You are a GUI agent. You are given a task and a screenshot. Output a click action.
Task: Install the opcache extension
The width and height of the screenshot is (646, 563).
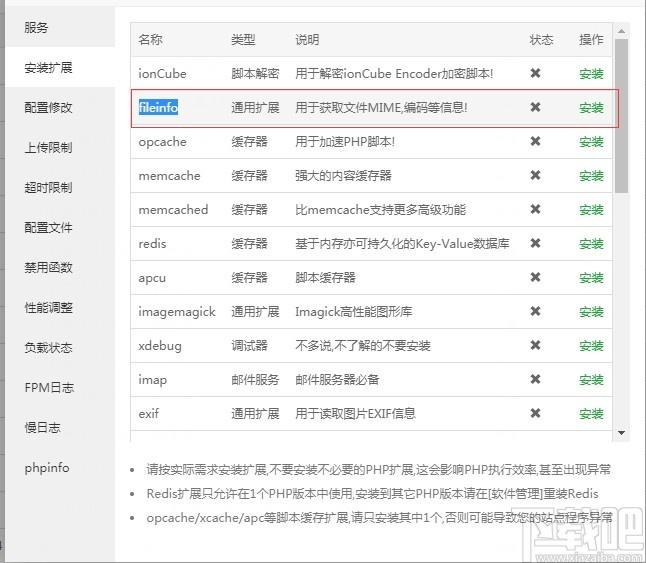(591, 142)
